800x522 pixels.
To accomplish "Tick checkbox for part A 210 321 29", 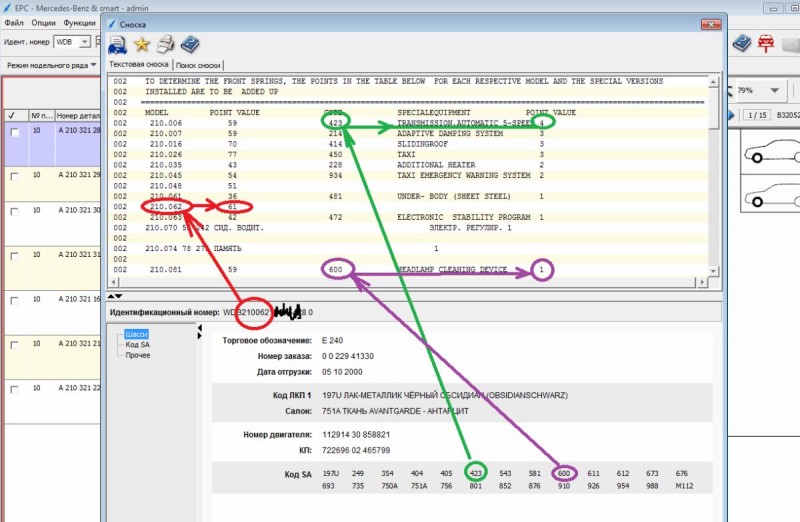I will 15,177.
